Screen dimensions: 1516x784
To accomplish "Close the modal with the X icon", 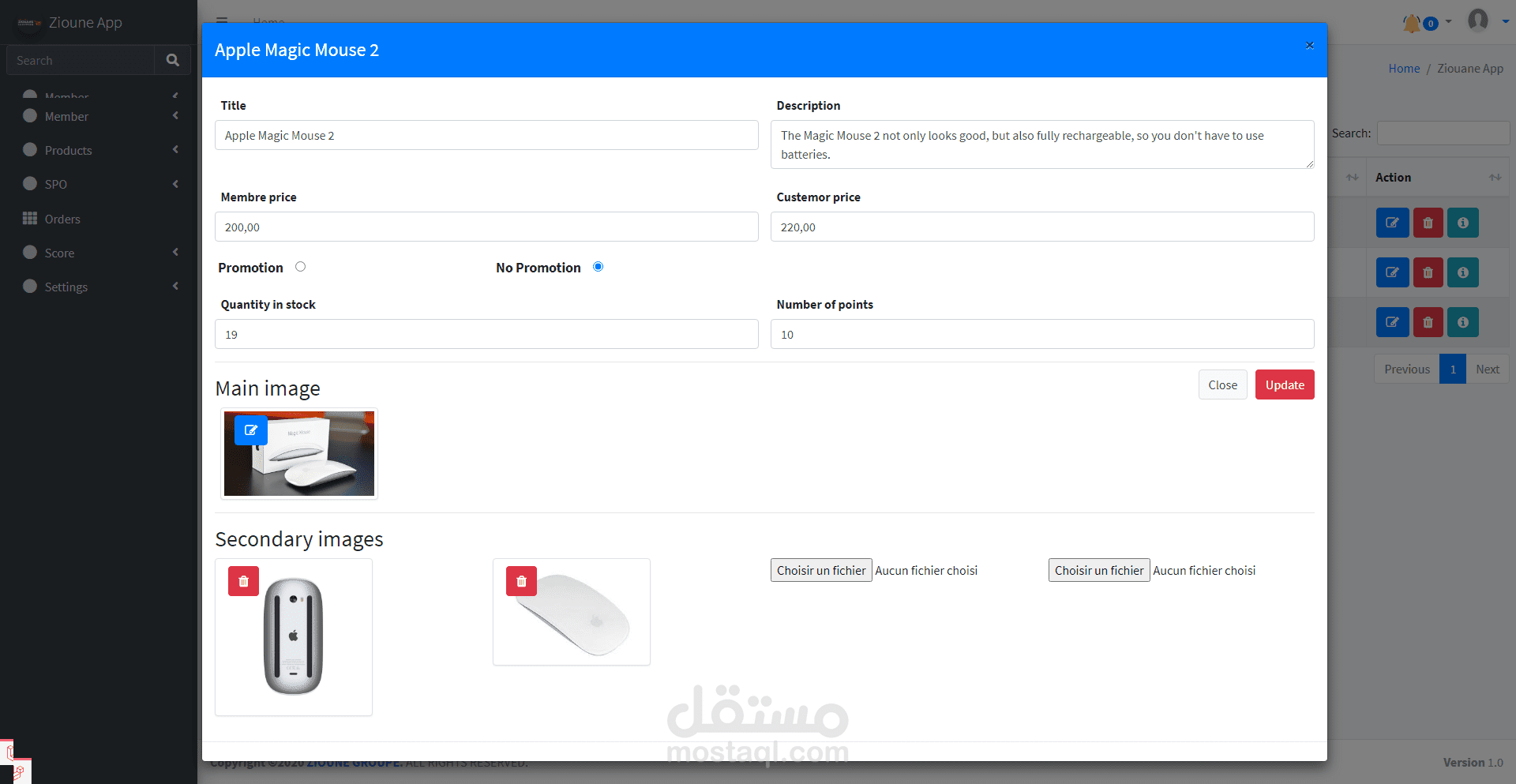I will click(1309, 46).
